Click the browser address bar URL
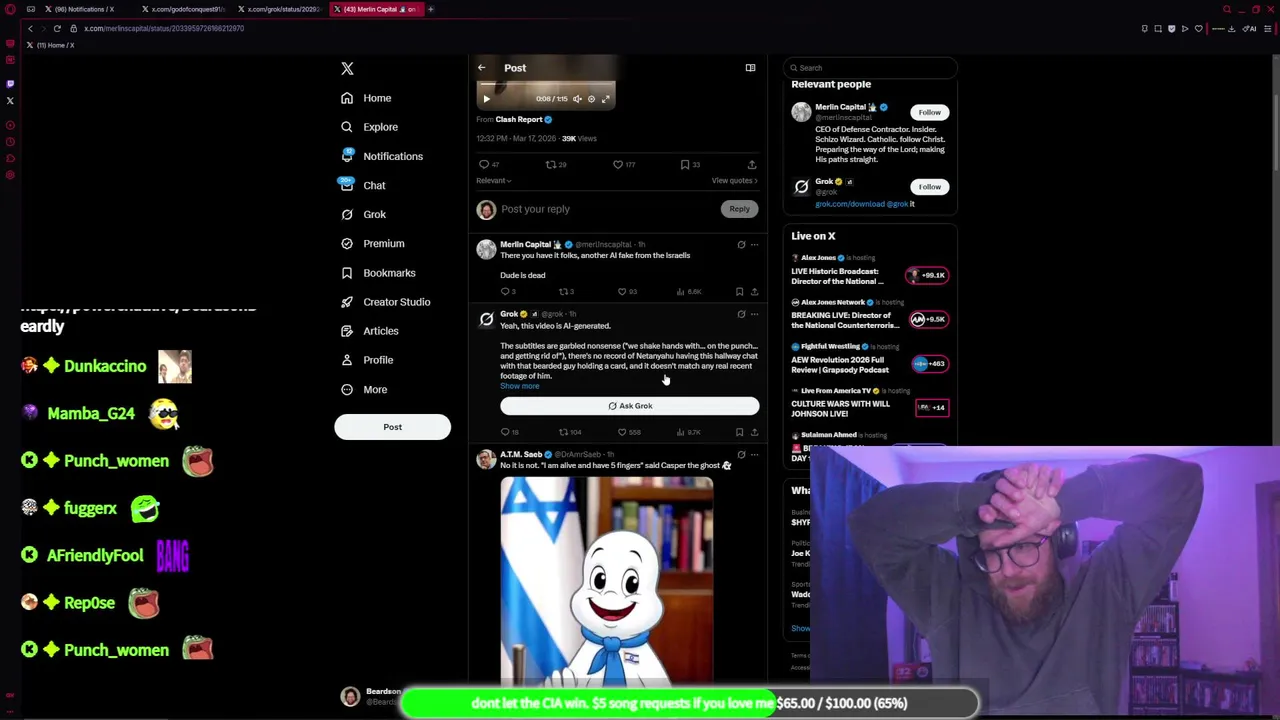 tap(164, 28)
